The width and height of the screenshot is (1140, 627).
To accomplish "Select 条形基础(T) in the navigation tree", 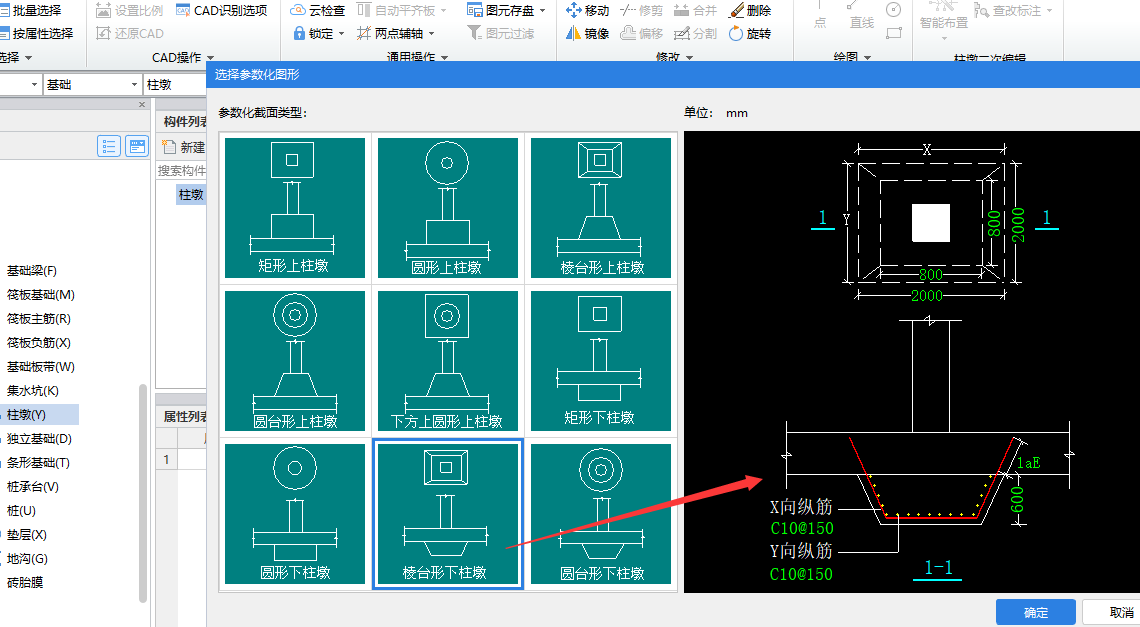I will 39,463.
